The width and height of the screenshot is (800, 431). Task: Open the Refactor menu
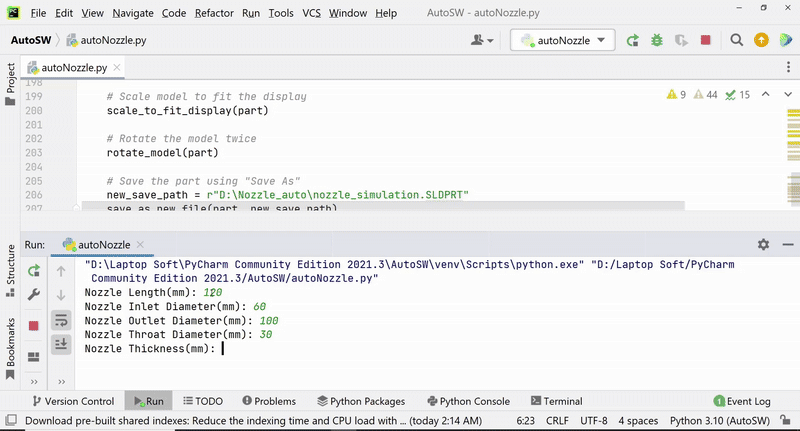pos(214,13)
